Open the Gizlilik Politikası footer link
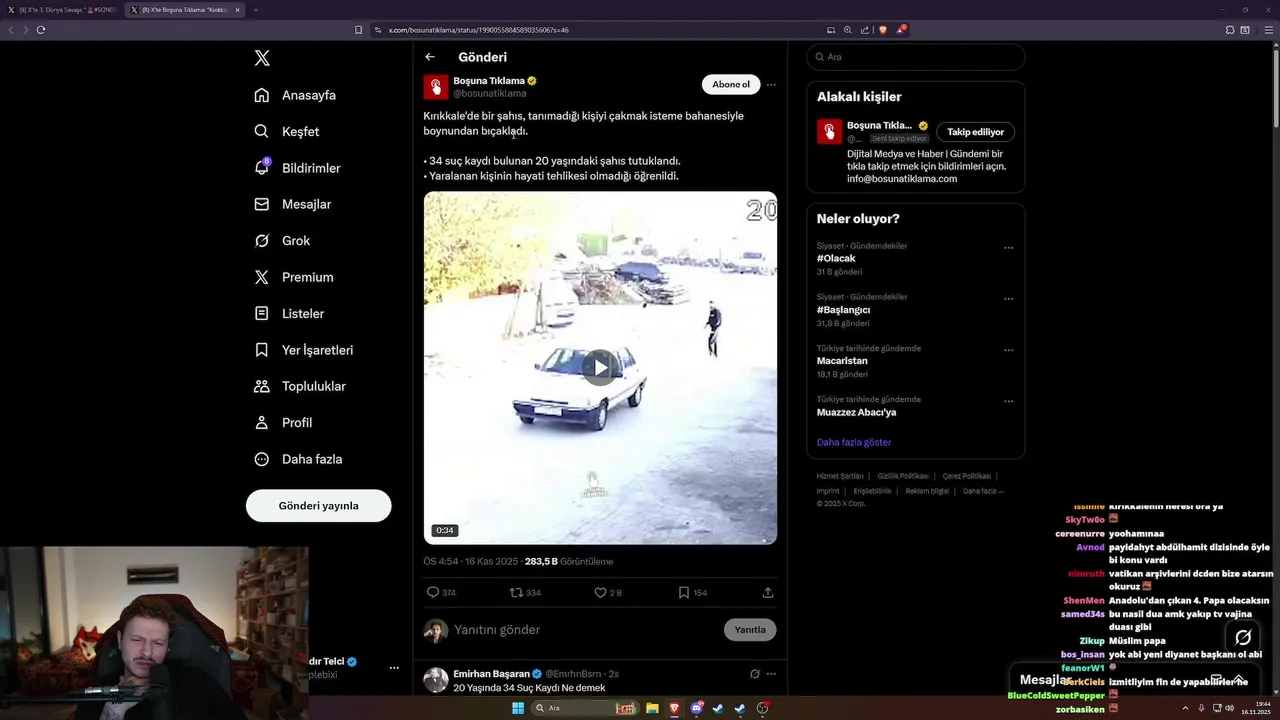The width and height of the screenshot is (1280, 720). coord(903,476)
